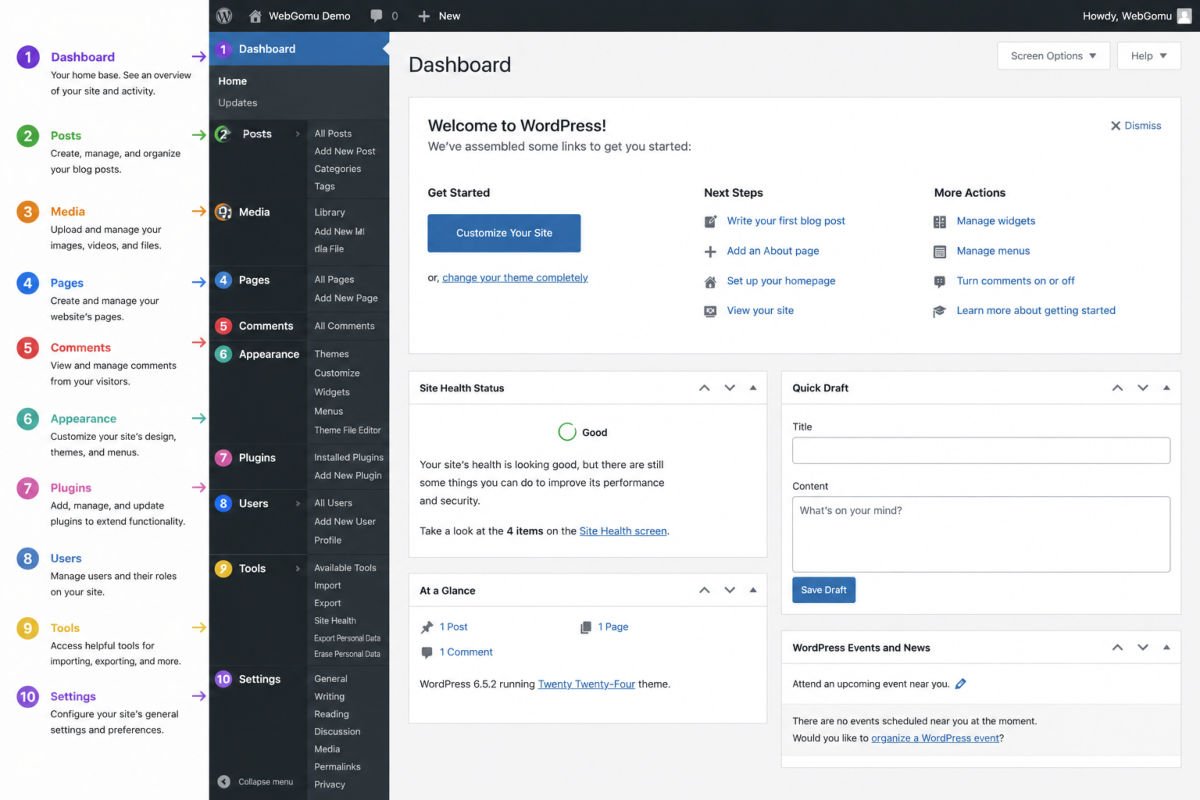Click the pages icon next to 1 Page
This screenshot has height=800, width=1200.
pyautogui.click(x=586, y=627)
